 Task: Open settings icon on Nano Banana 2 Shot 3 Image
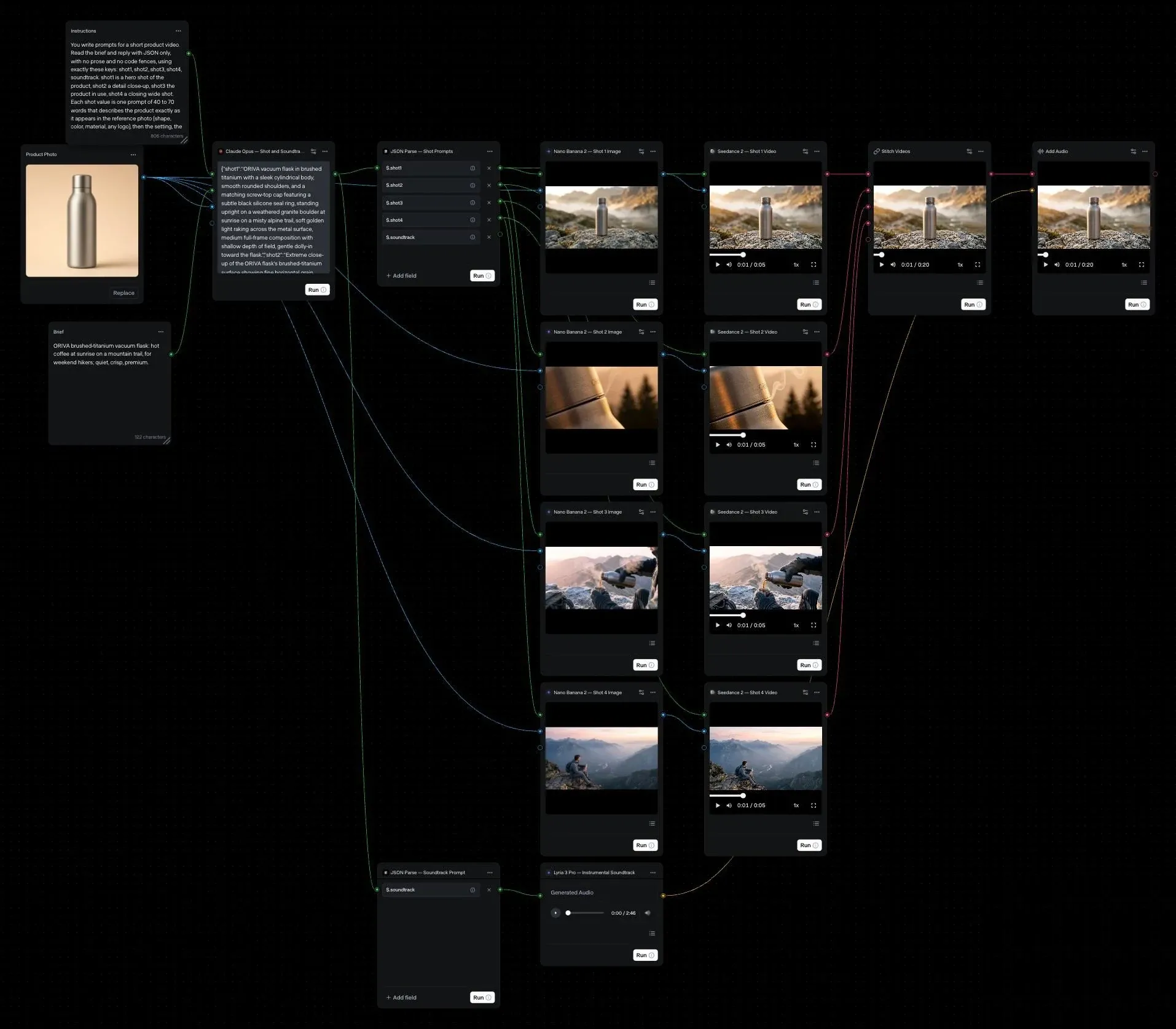coord(641,512)
